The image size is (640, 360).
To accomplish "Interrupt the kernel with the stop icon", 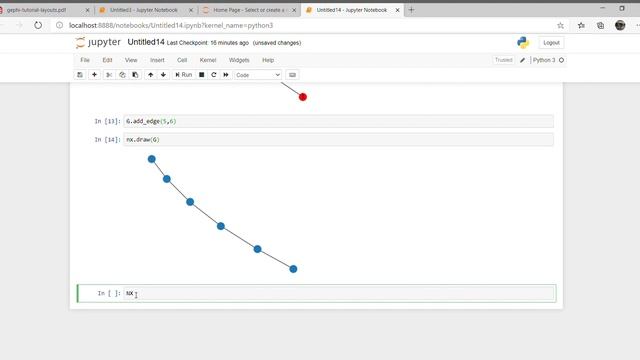I will (202, 75).
